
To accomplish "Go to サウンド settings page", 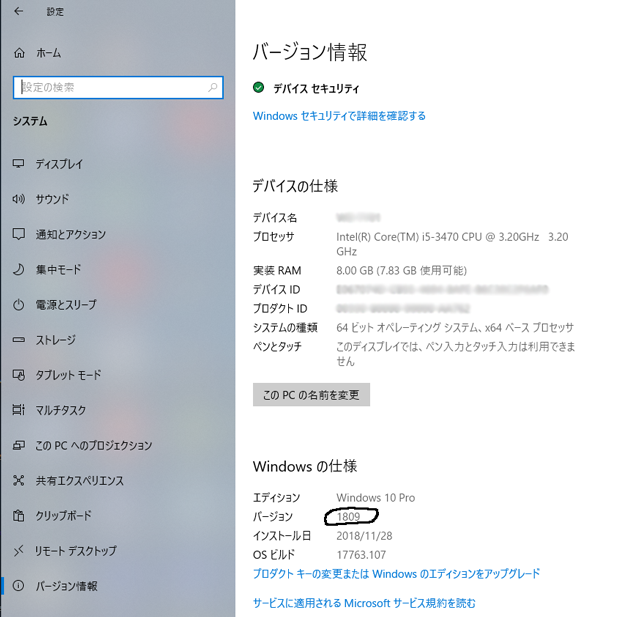I will pos(52,199).
